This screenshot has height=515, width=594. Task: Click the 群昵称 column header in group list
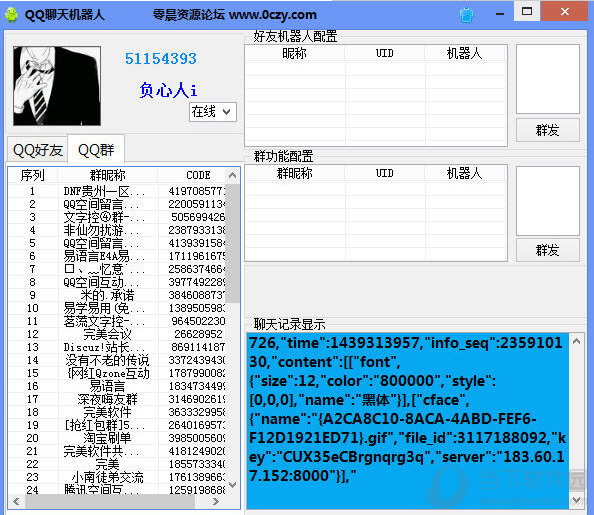point(108,175)
